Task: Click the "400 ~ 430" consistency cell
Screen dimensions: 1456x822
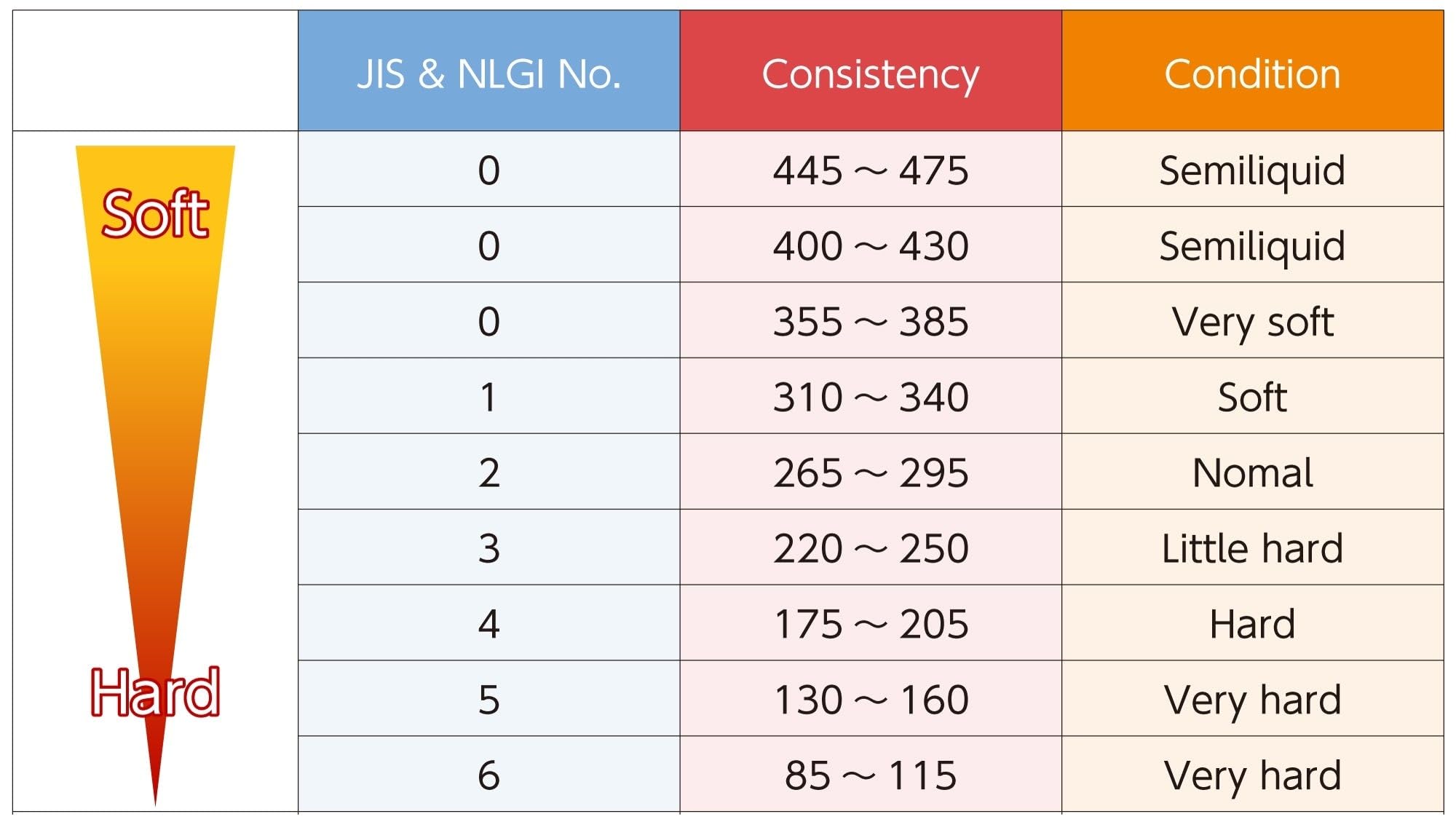Action: pyautogui.click(x=870, y=246)
